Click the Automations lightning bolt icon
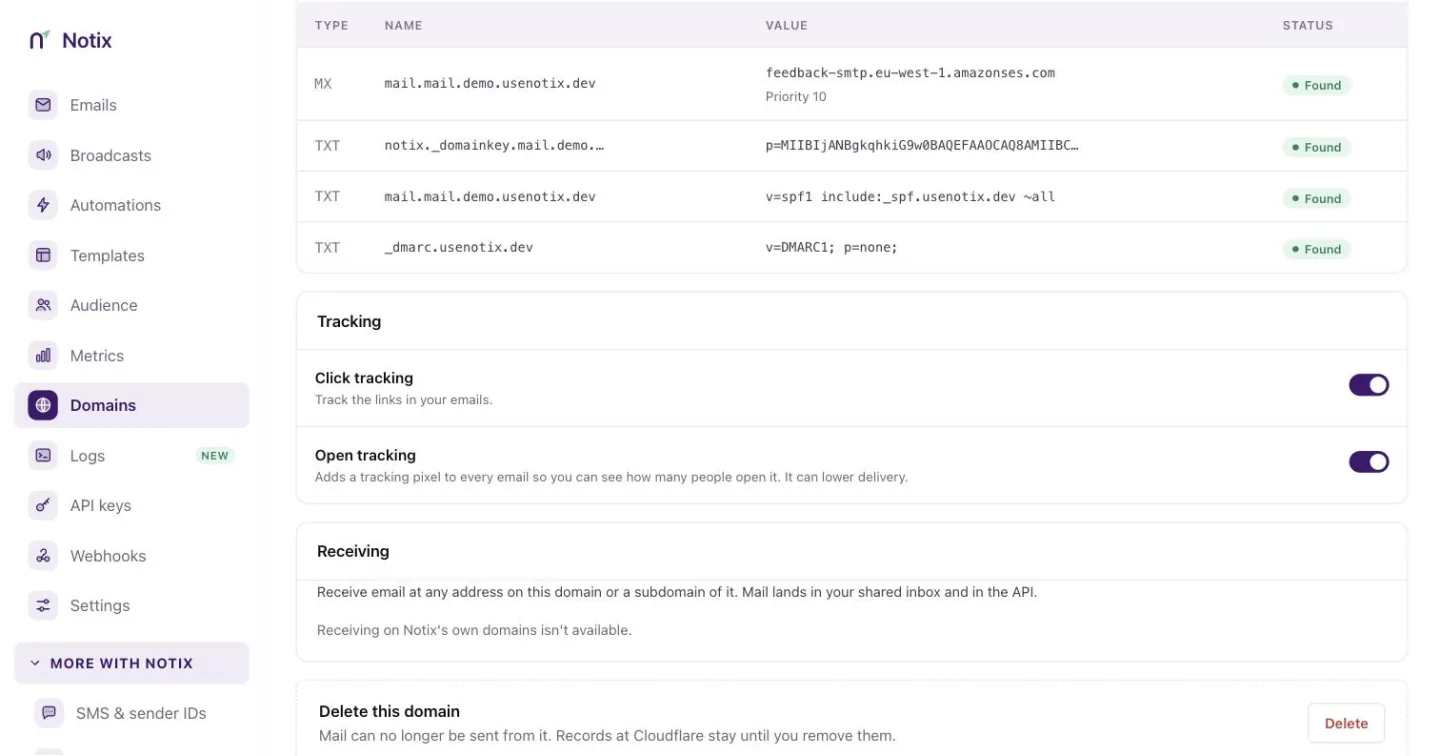This screenshot has height=756, width=1440. tap(43, 205)
